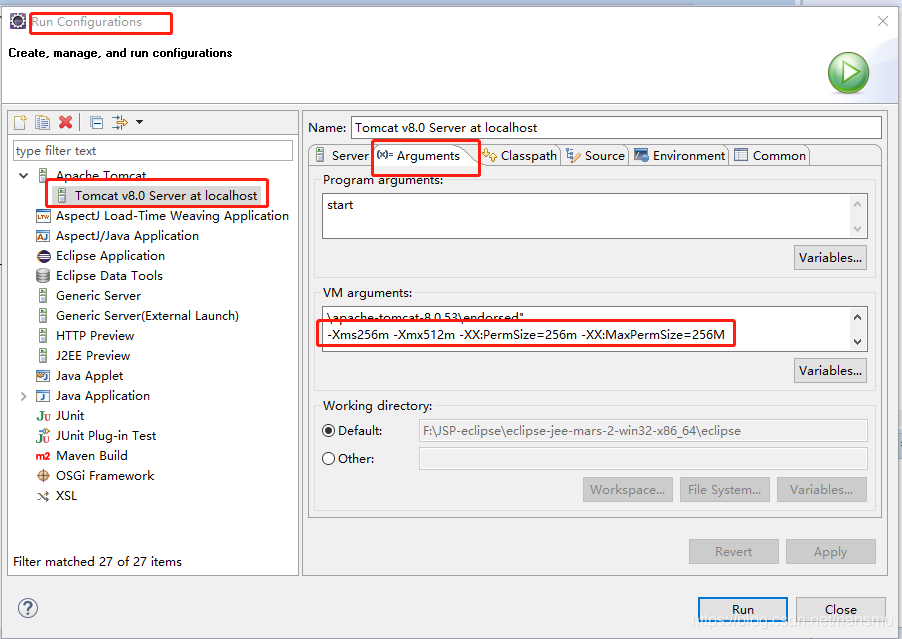Click the Close button
Viewport: 902px width, 639px height.
840,610
